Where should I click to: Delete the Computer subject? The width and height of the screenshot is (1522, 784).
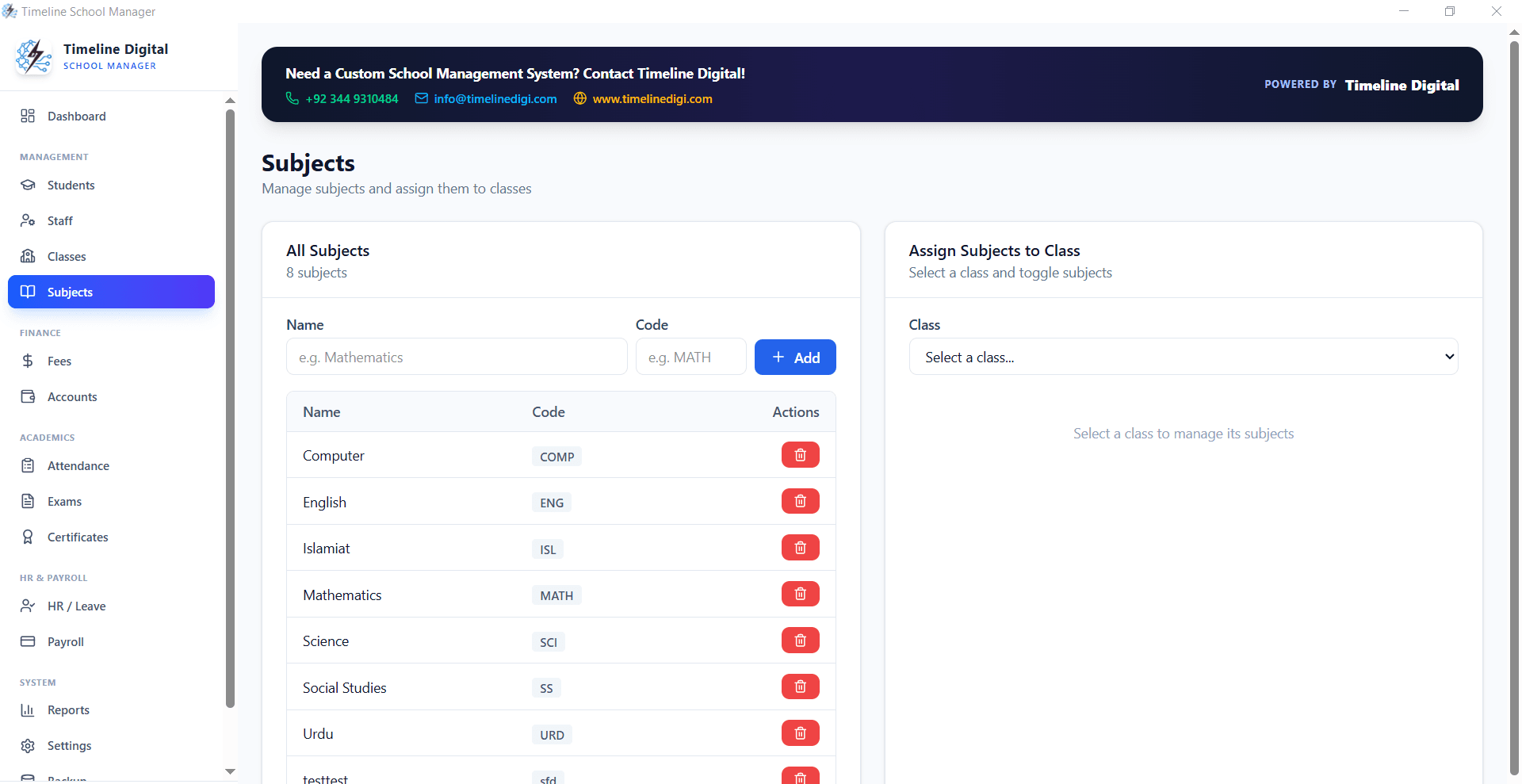[x=800, y=454]
